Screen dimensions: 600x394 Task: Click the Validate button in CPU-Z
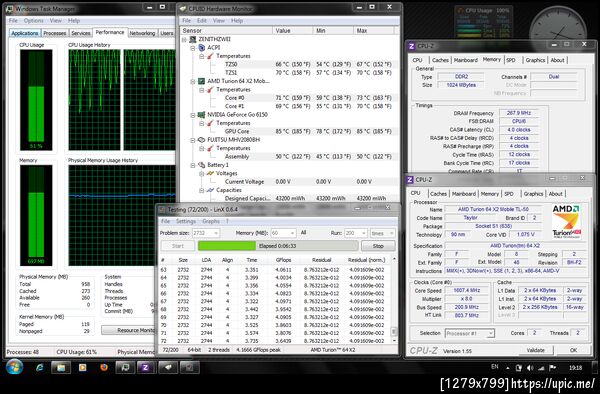coord(535,350)
